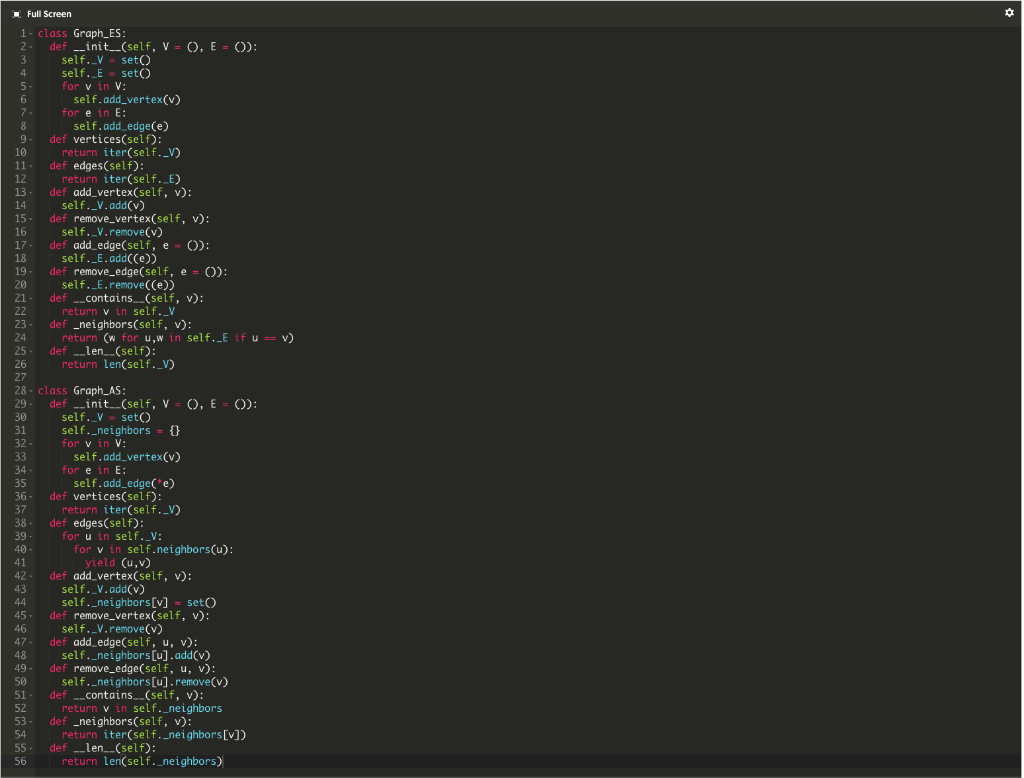This screenshot has width=1024, height=778.
Task: Fold outer loop at line 39
Action: tap(31, 537)
